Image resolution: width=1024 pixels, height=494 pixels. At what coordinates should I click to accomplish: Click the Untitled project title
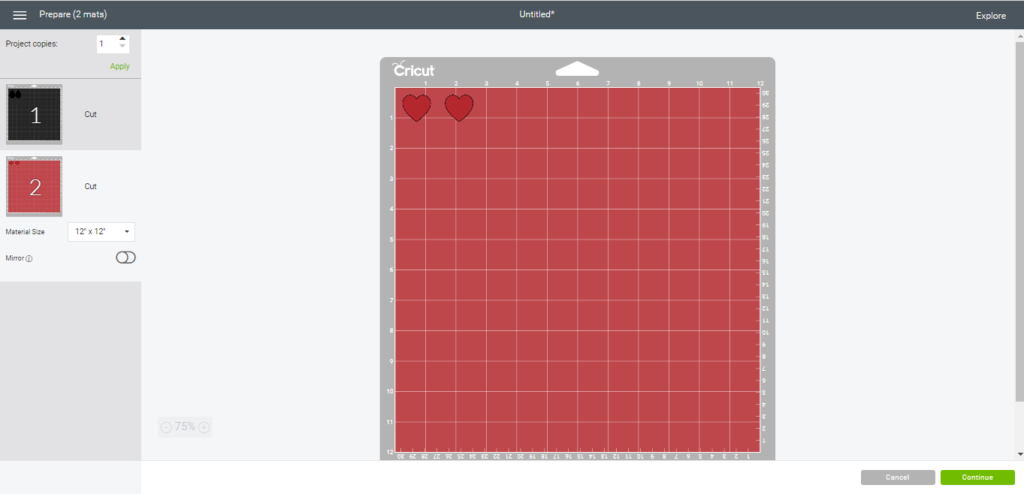(x=537, y=15)
